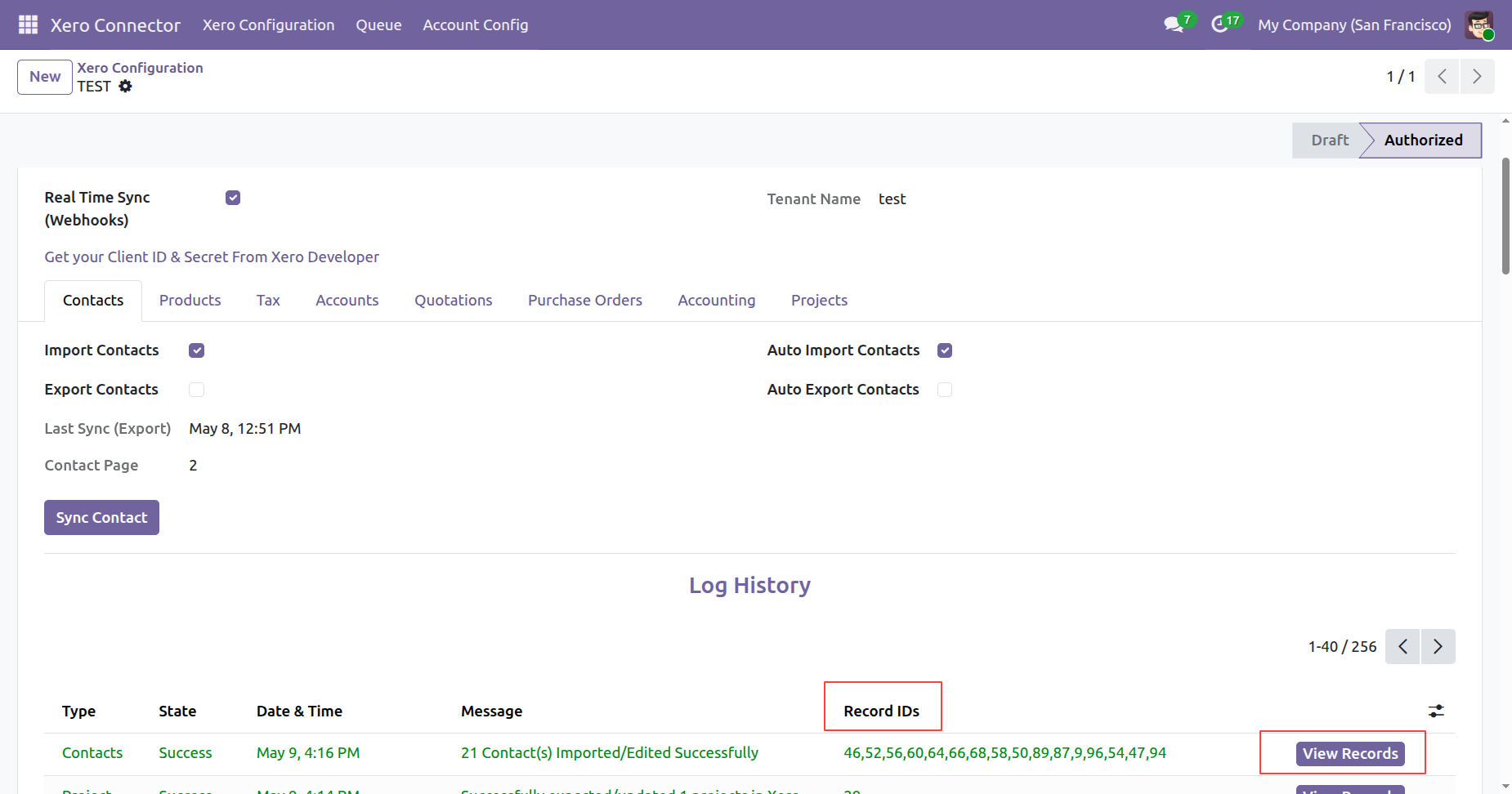The height and width of the screenshot is (794, 1512).
Task: Open the Xero Configuration menu
Action: pos(269,25)
